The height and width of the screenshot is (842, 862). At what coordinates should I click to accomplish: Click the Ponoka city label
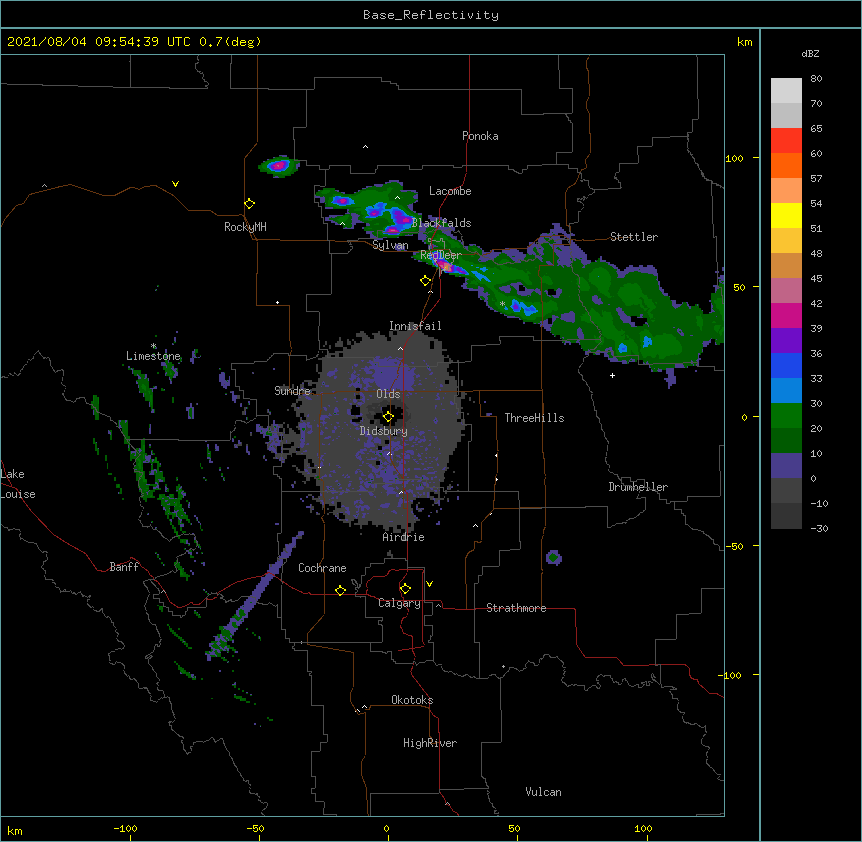(480, 136)
